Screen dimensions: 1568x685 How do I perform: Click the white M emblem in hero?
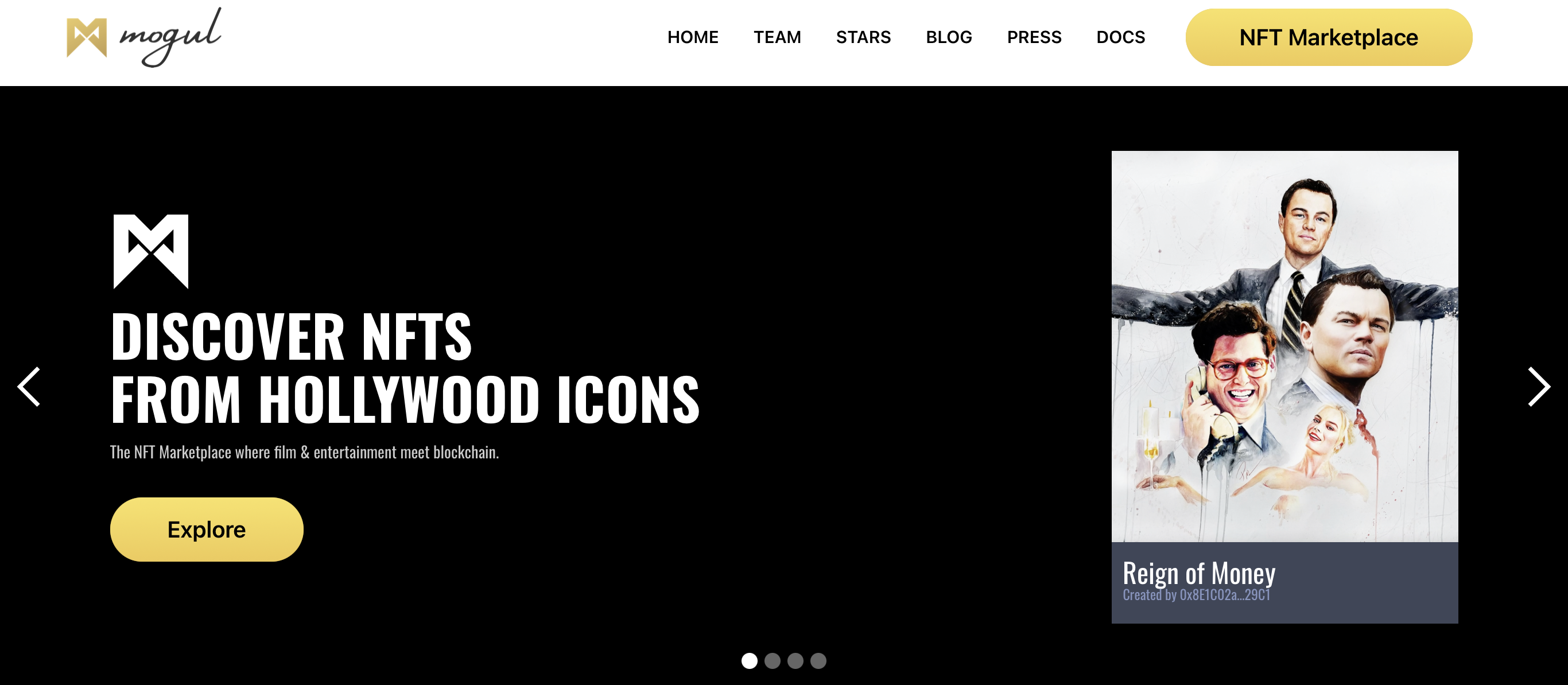coord(151,251)
